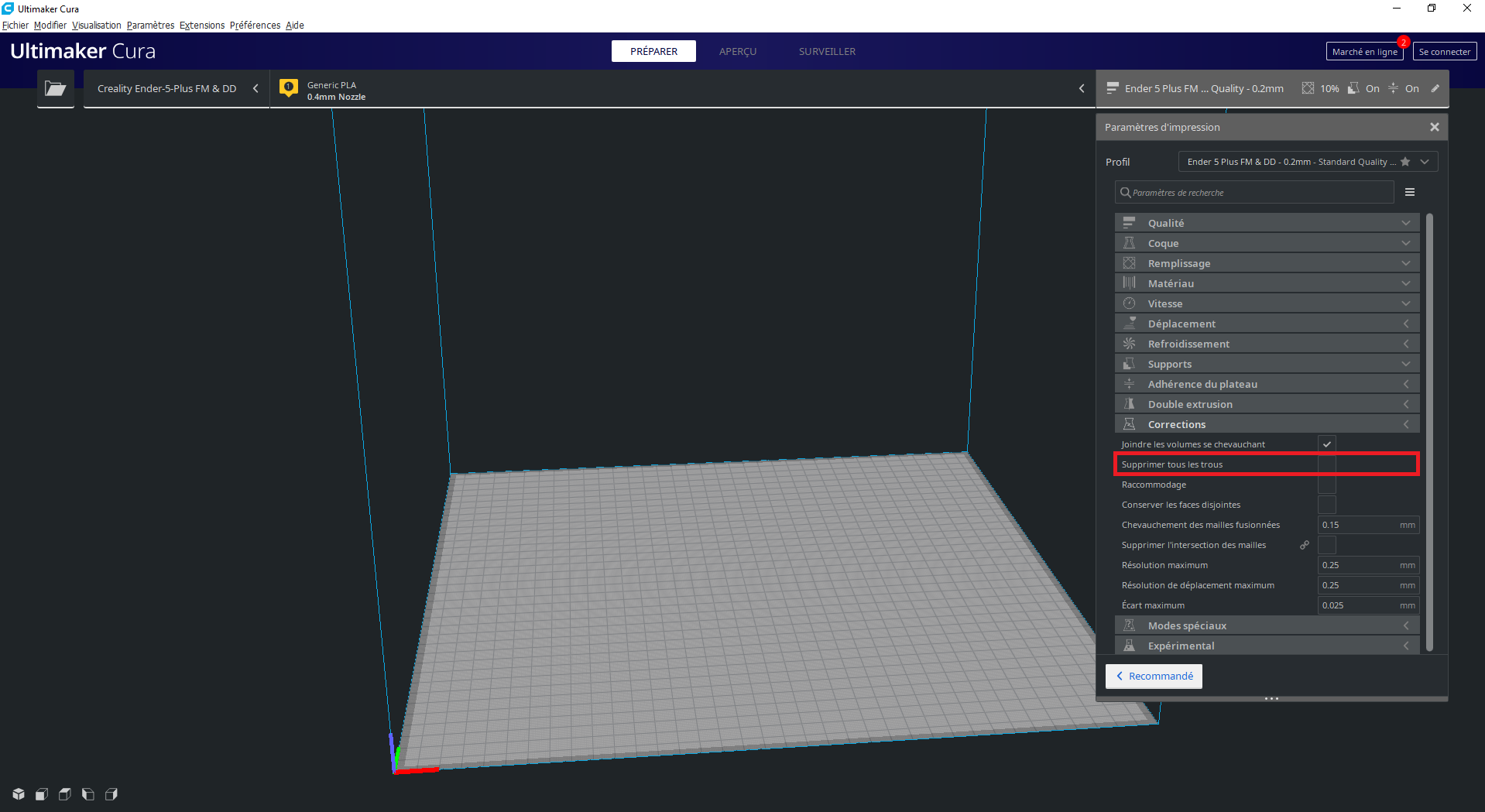Click the Matériau category icon

1130,283
